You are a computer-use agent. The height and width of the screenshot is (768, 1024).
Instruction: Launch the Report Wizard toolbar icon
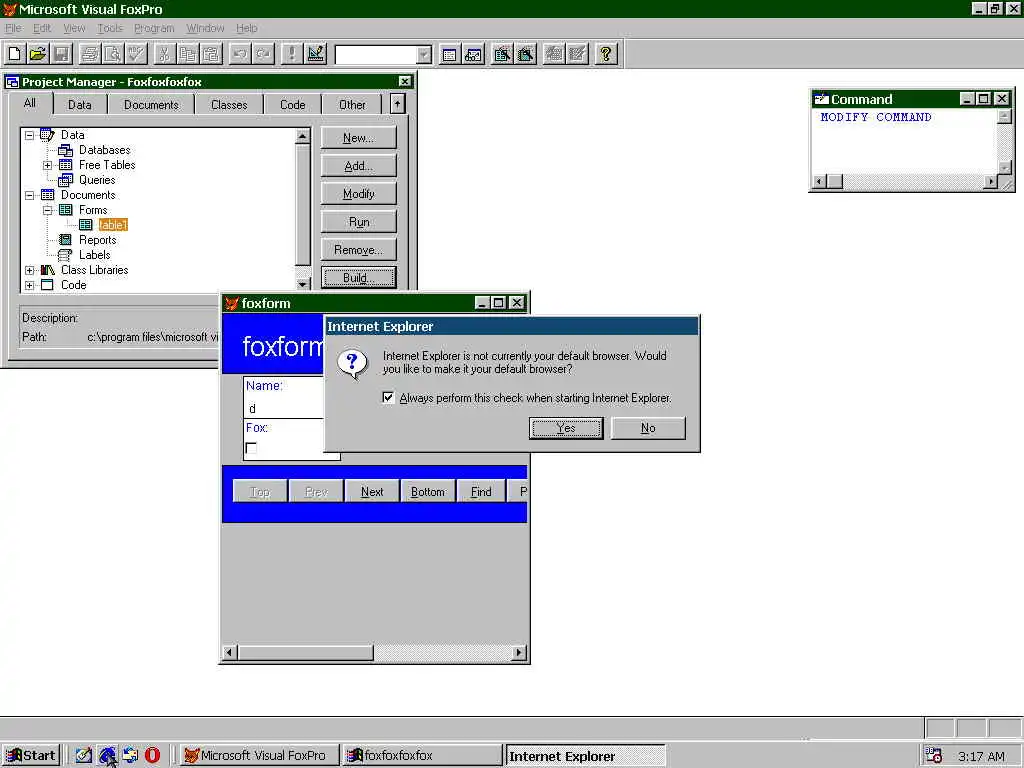point(525,54)
